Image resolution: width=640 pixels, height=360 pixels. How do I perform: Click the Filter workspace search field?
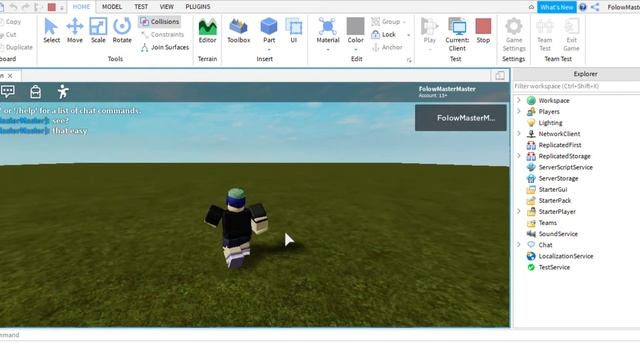coord(576,86)
